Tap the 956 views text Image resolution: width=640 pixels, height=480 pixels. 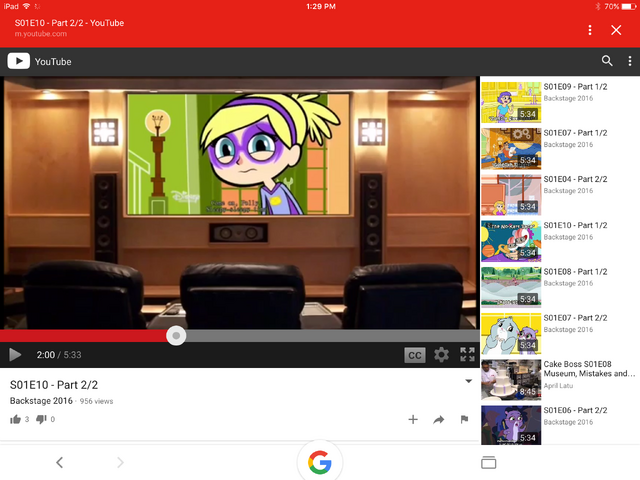pyautogui.click(x=96, y=401)
